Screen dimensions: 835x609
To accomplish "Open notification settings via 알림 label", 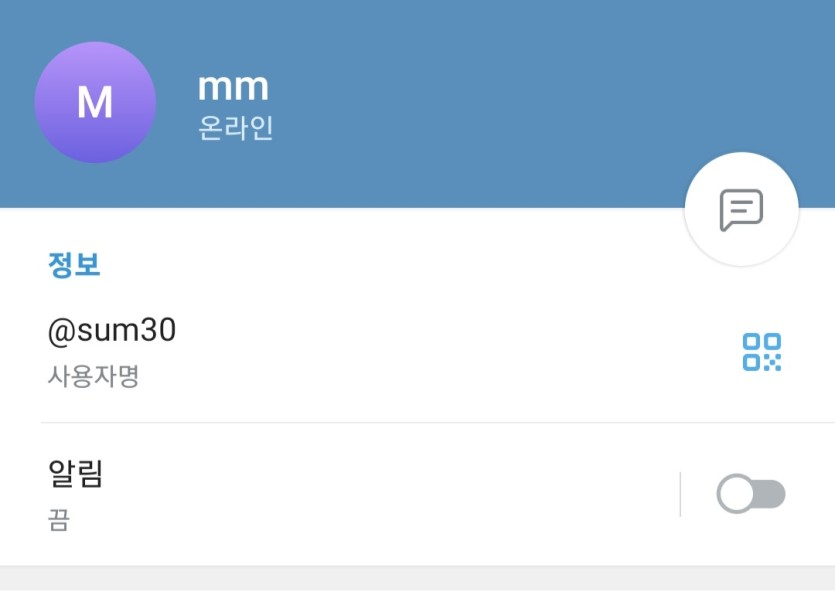I will click(75, 473).
